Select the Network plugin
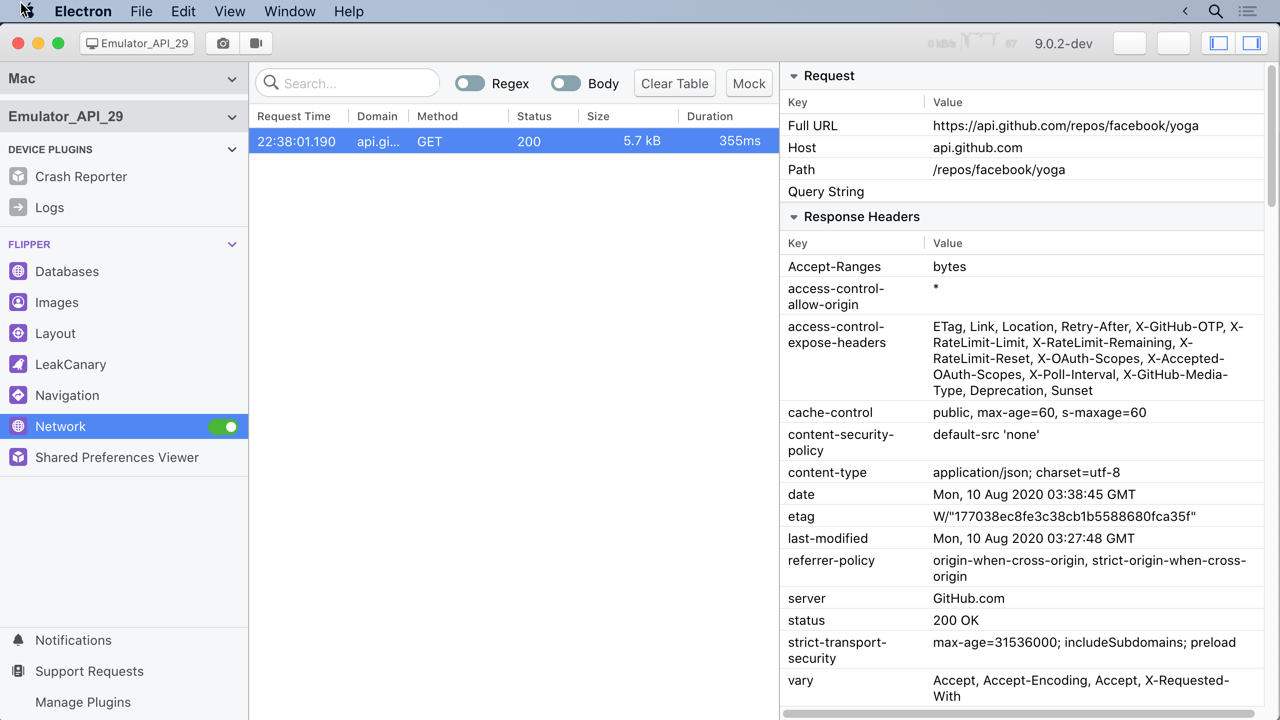Image resolution: width=1280 pixels, height=720 pixels. pos(124,426)
